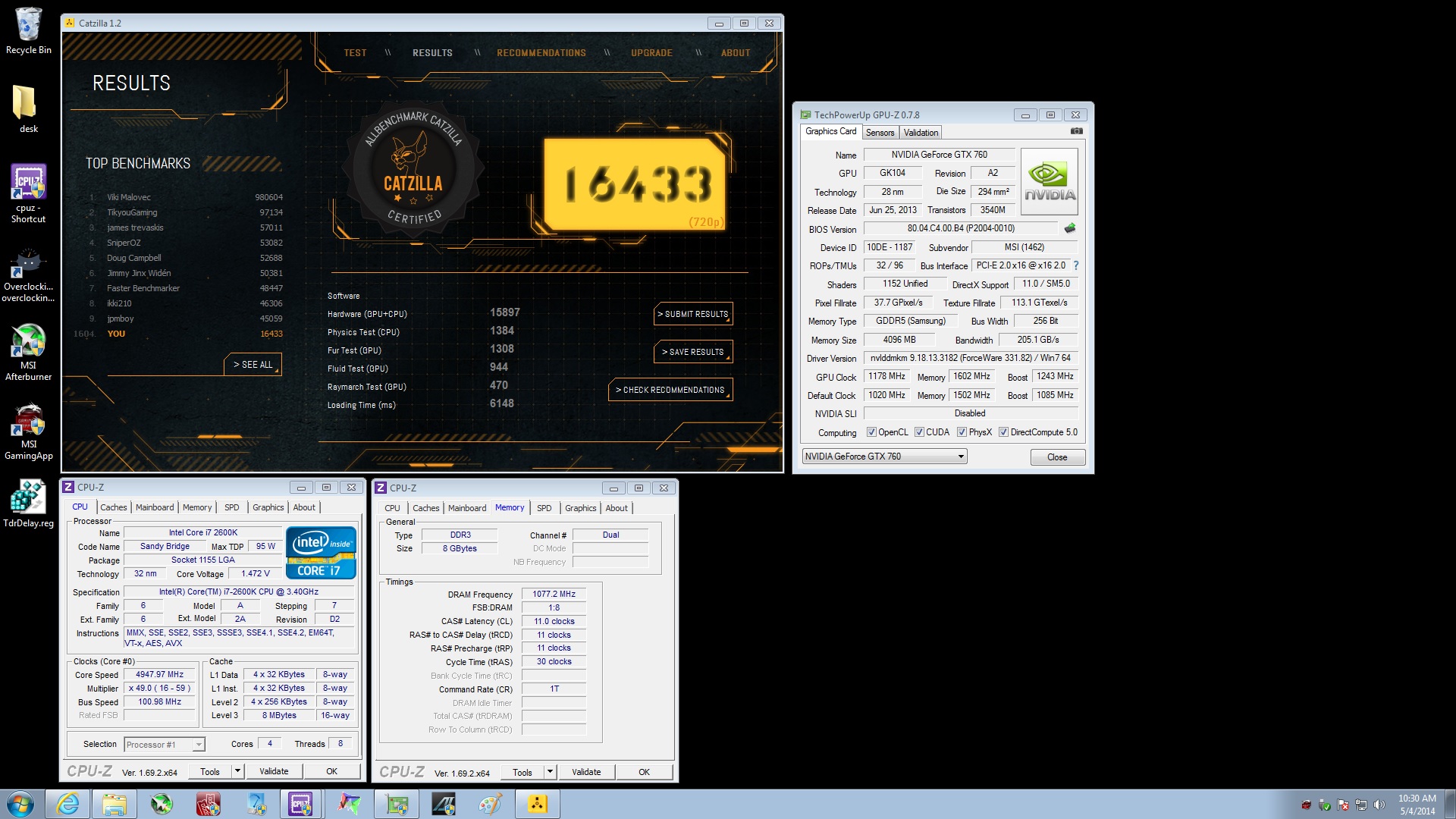Viewport: 1456px width, 819px height.
Task: Click the Intel Core i7 logo
Action: [x=321, y=553]
